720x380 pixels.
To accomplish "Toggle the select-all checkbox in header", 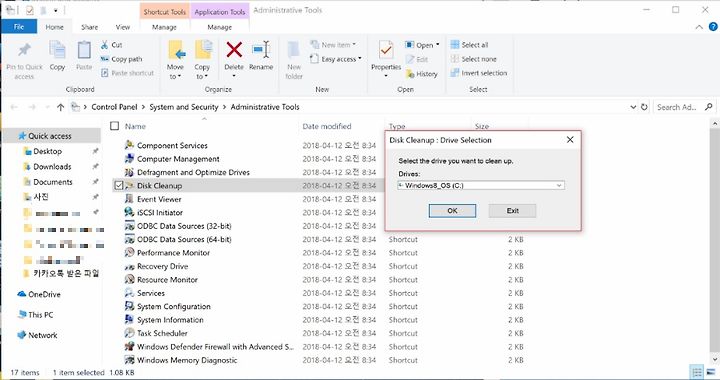I will [x=115, y=126].
